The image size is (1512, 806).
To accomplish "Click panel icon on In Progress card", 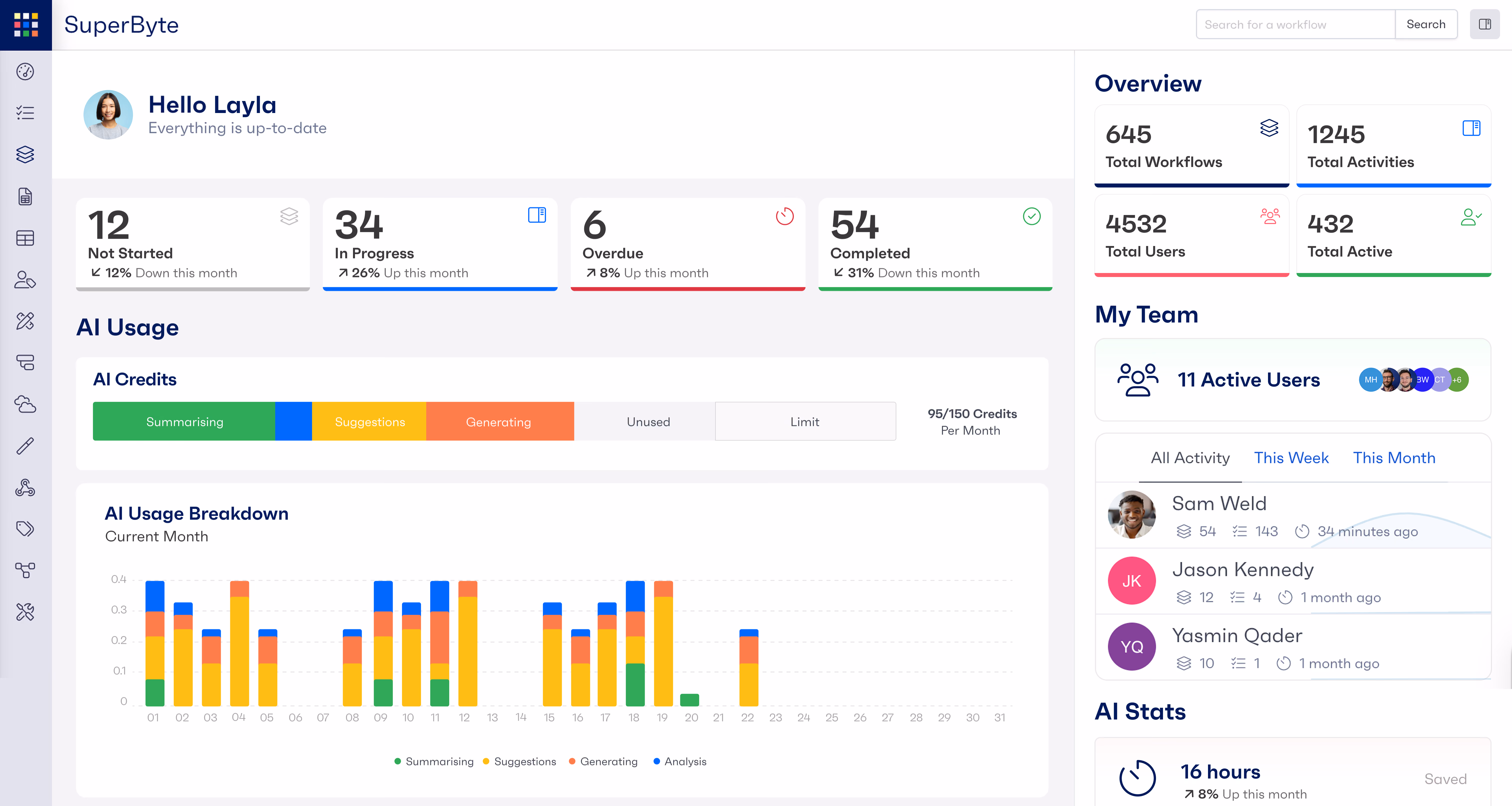I will (x=537, y=215).
